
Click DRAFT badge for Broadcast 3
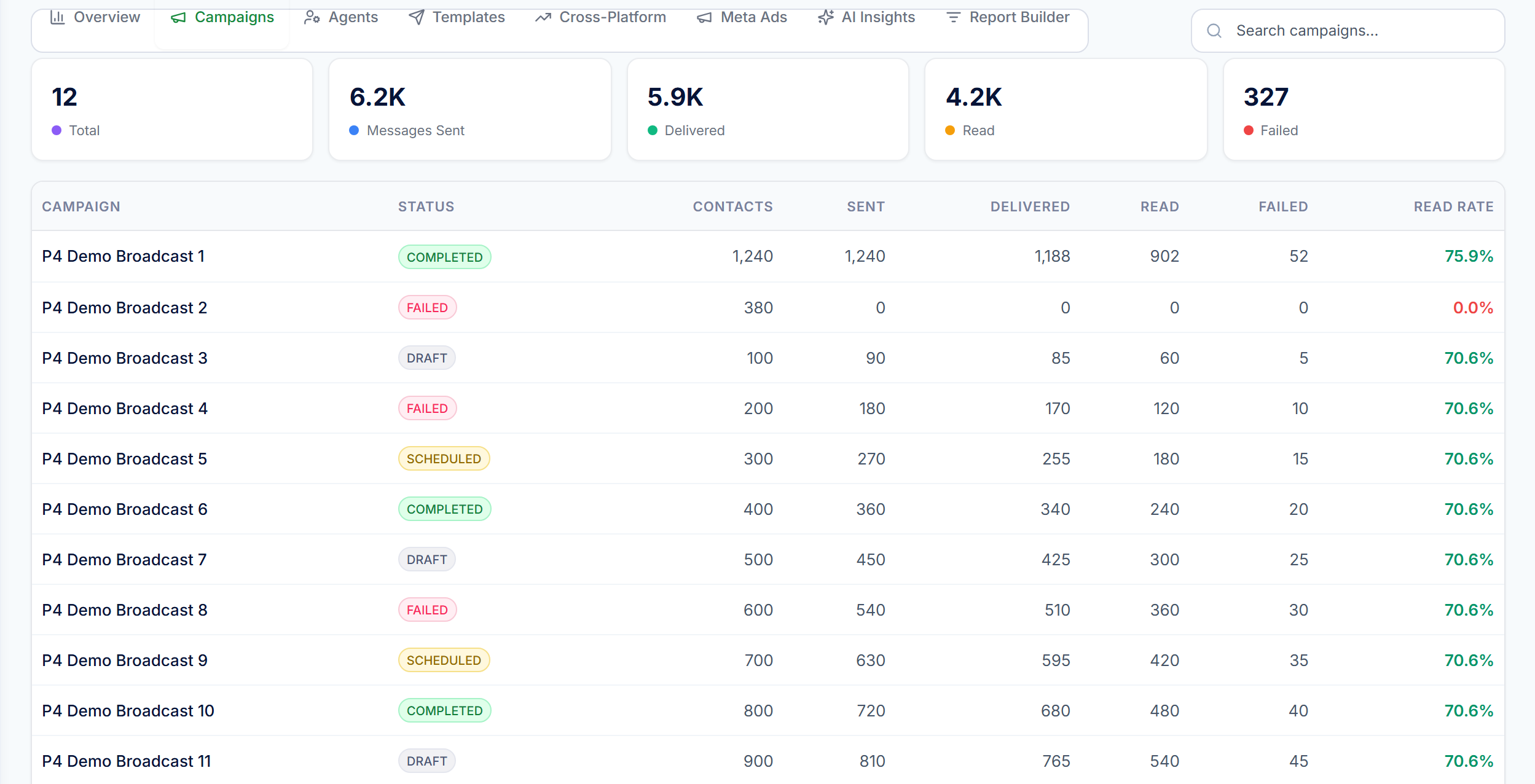[426, 358]
